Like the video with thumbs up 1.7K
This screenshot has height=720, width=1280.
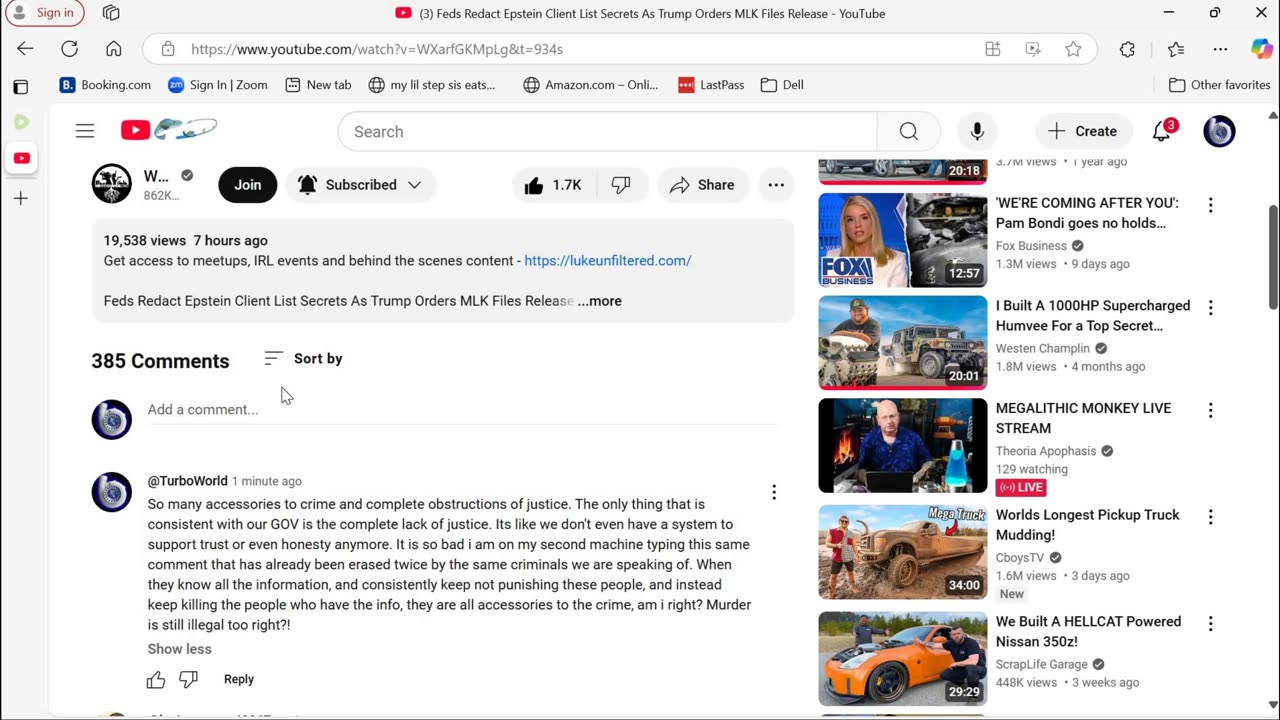(552, 185)
